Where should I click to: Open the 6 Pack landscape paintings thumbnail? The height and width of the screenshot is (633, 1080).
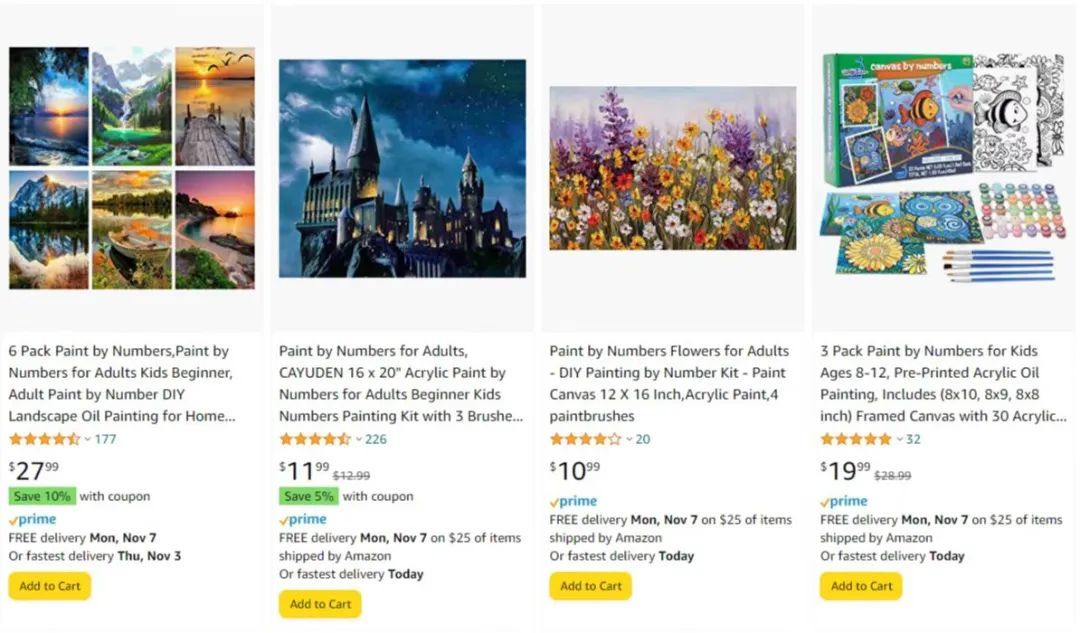[132, 168]
